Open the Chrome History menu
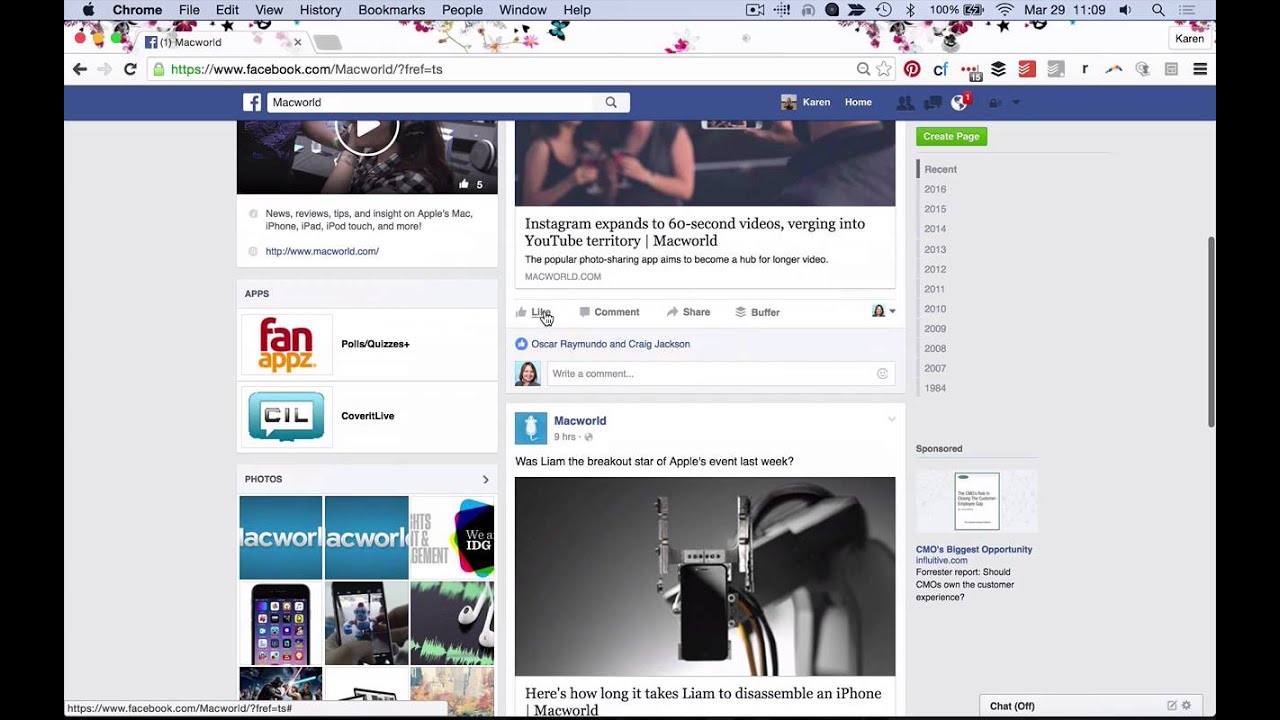The height and width of the screenshot is (720, 1280). click(x=320, y=10)
